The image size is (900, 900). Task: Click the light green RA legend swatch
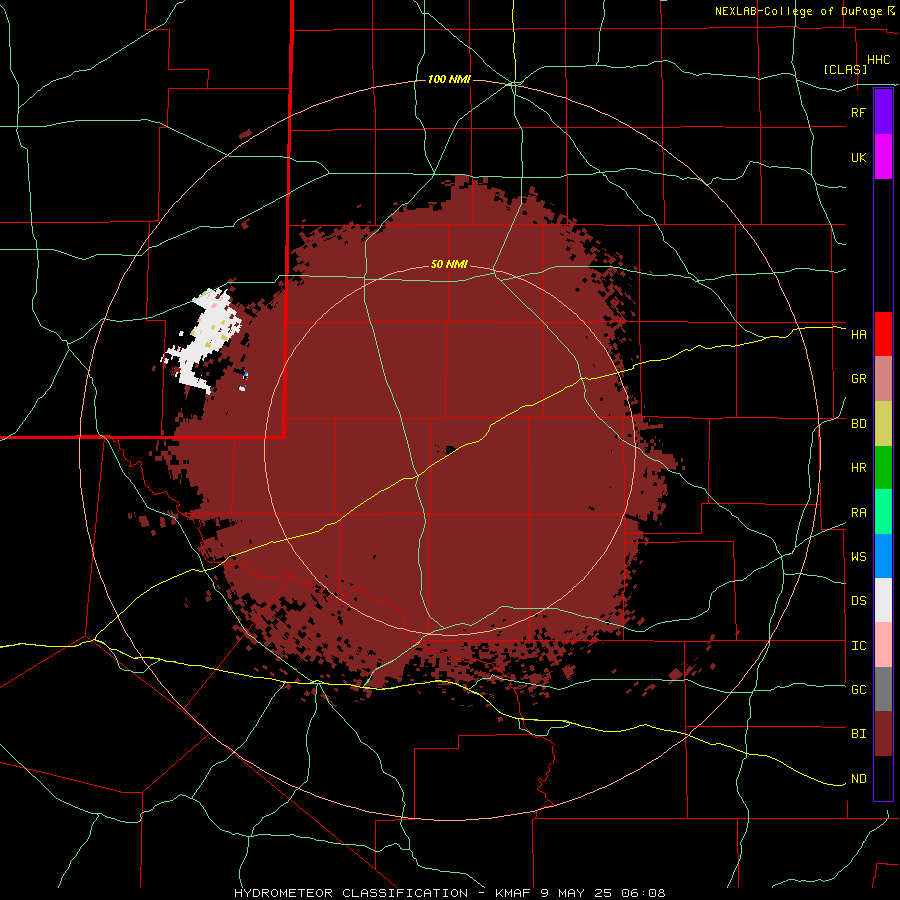883,512
